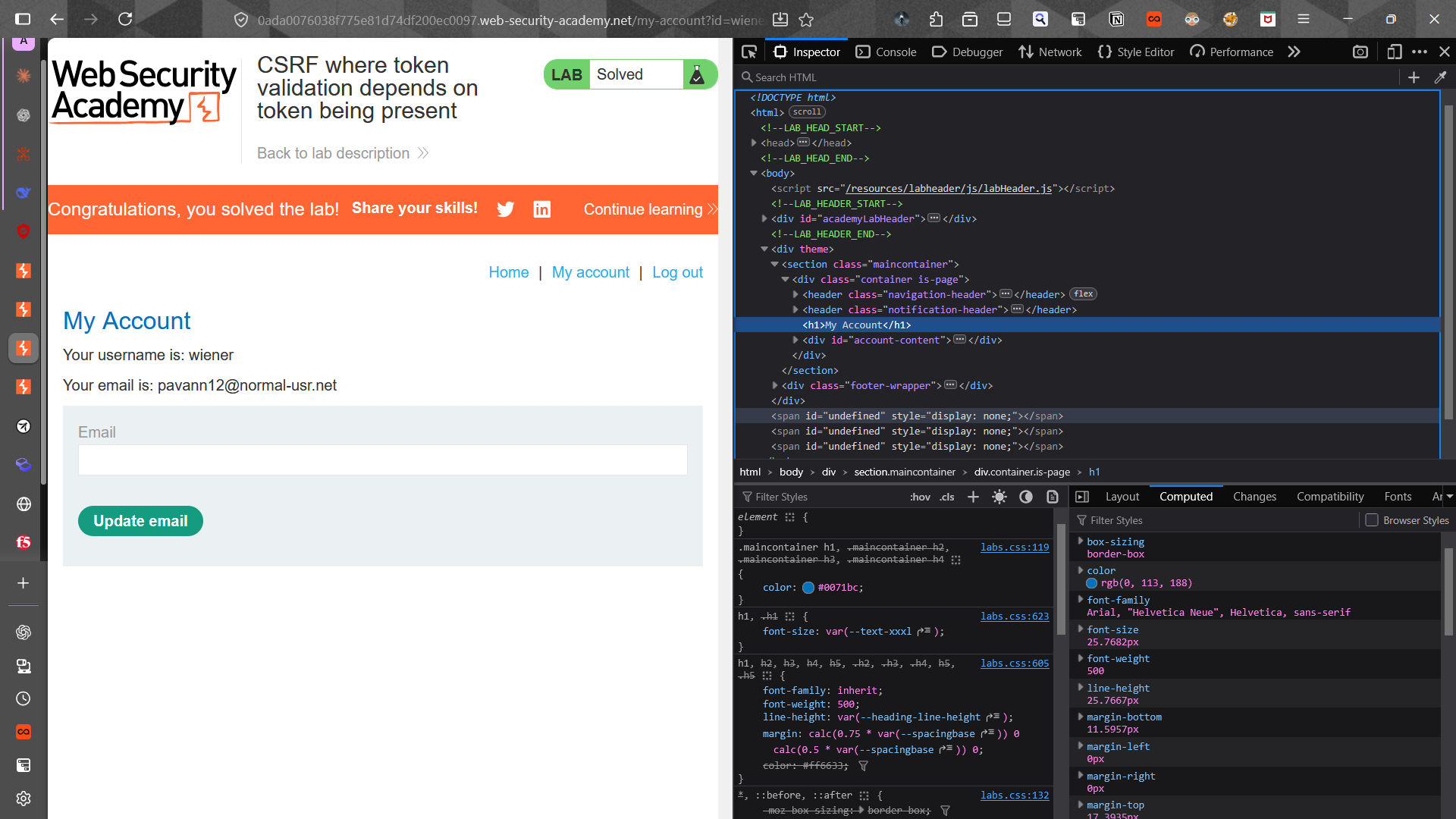Open the browser hamburger application menu
The height and width of the screenshot is (819, 1456).
click(x=1304, y=19)
